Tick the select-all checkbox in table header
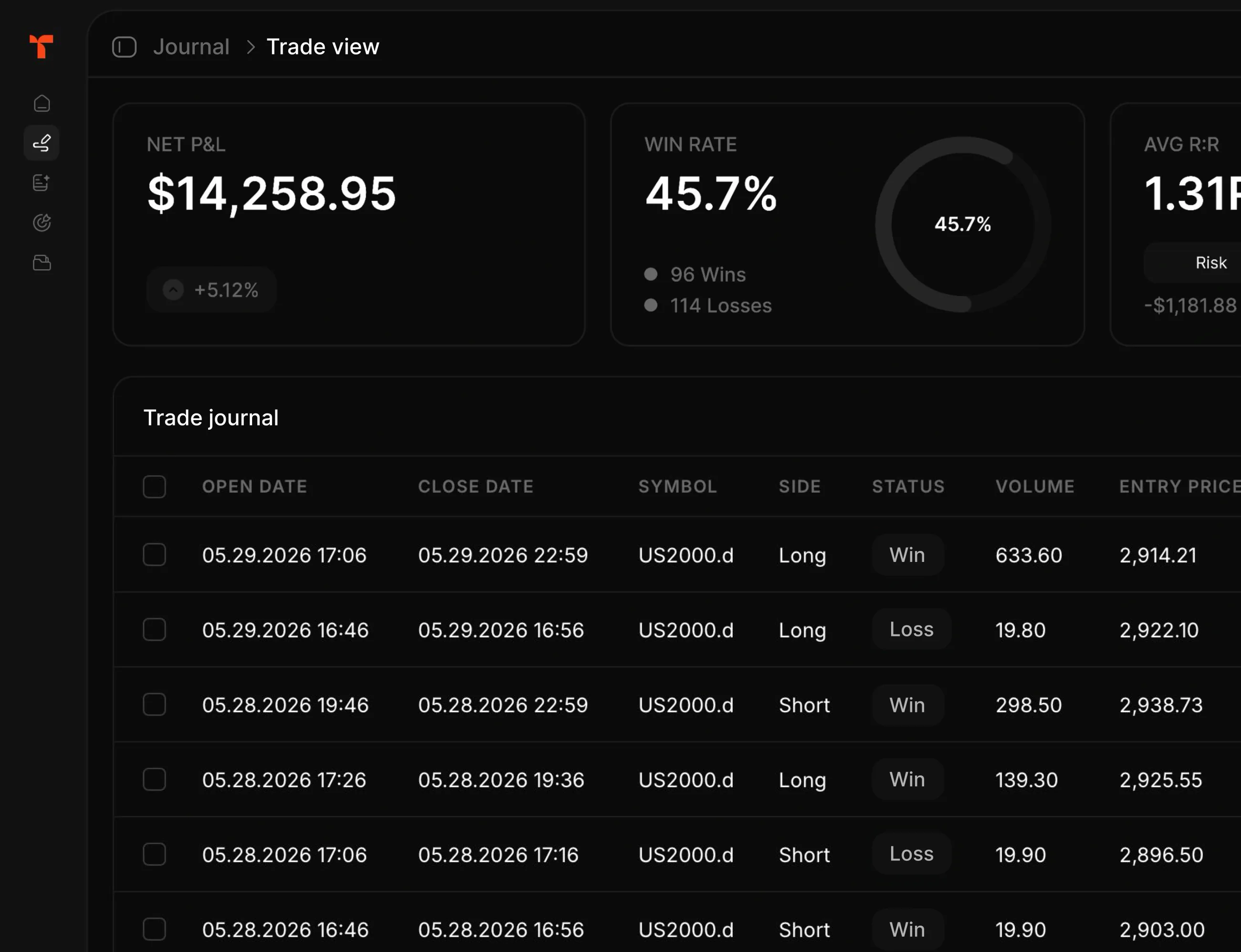The width and height of the screenshot is (1241, 952). coord(155,487)
